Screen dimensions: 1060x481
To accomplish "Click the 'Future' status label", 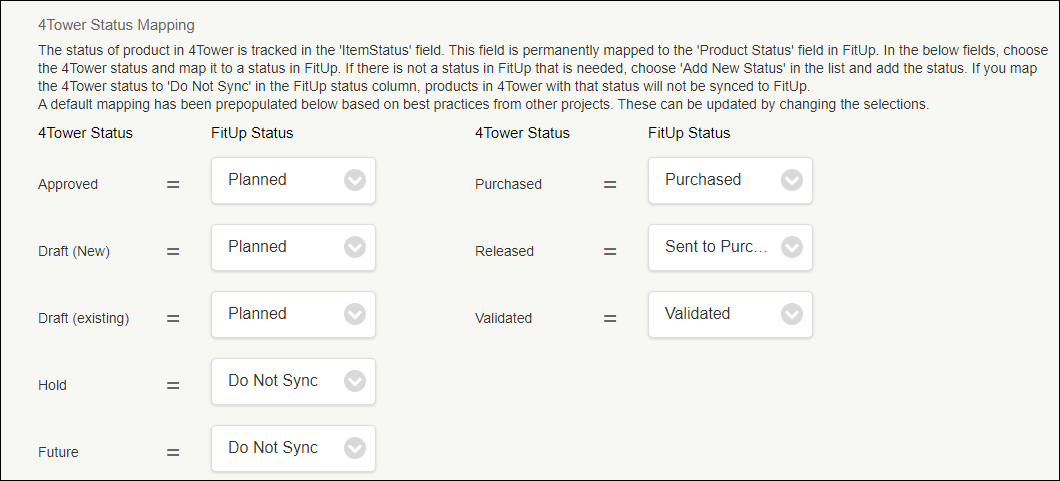I will pos(58,452).
